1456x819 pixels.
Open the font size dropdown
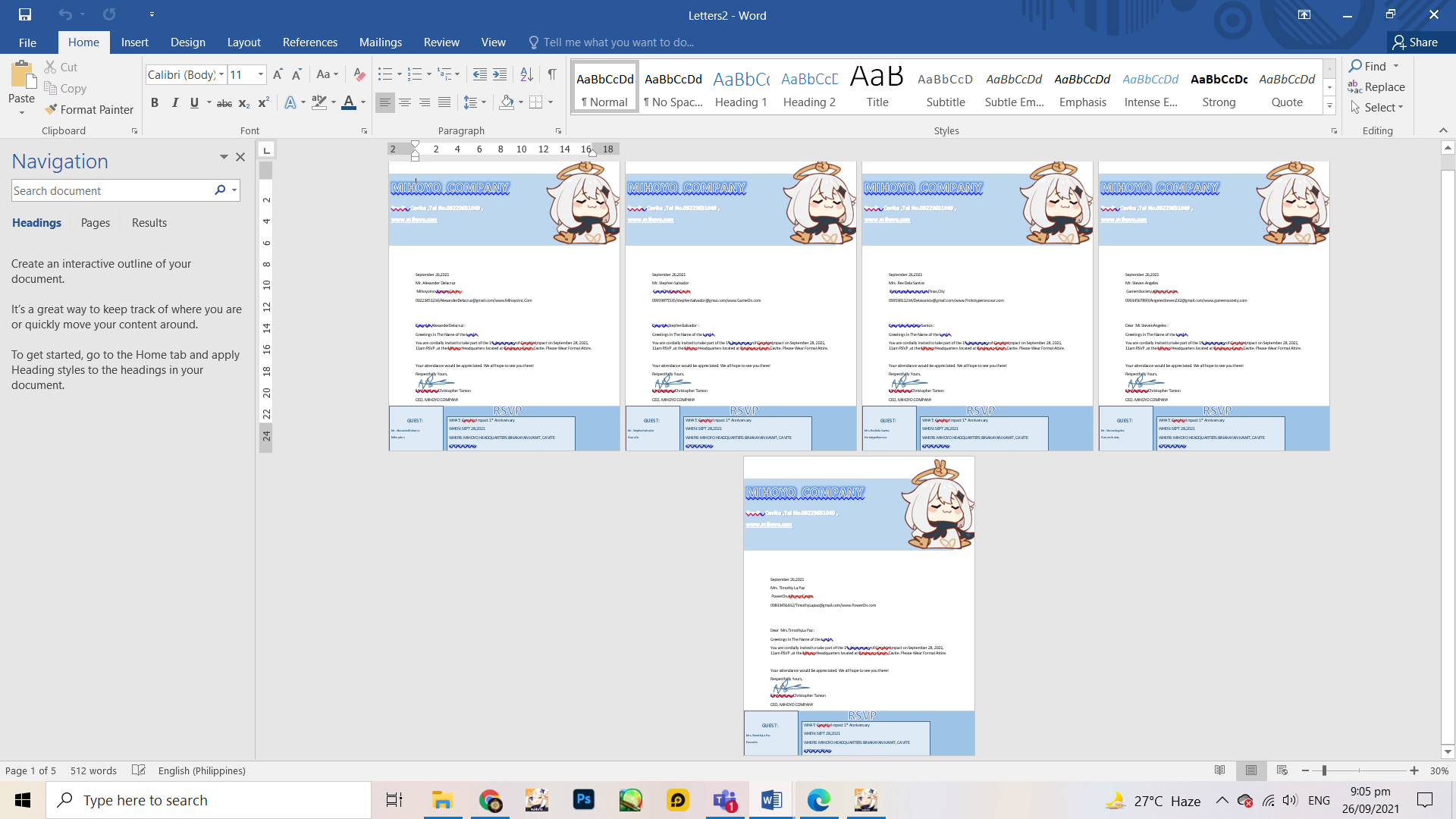(261, 74)
